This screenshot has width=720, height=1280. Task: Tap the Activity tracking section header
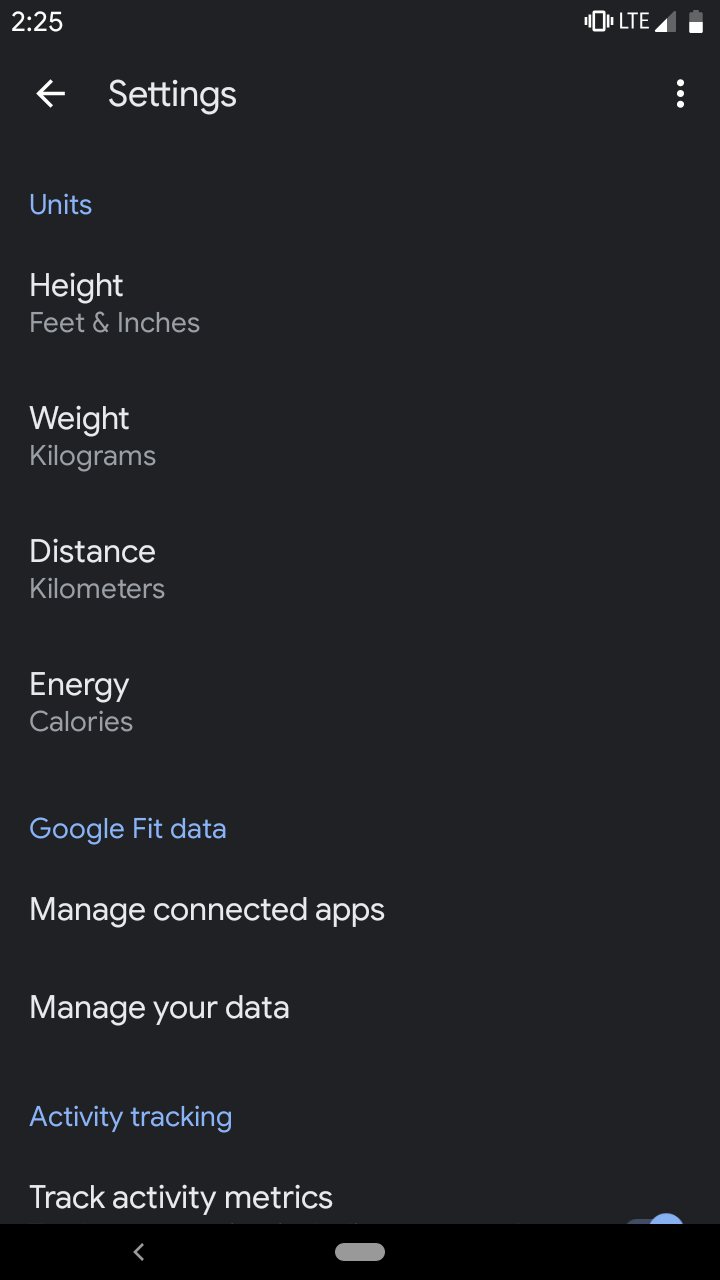click(131, 1117)
